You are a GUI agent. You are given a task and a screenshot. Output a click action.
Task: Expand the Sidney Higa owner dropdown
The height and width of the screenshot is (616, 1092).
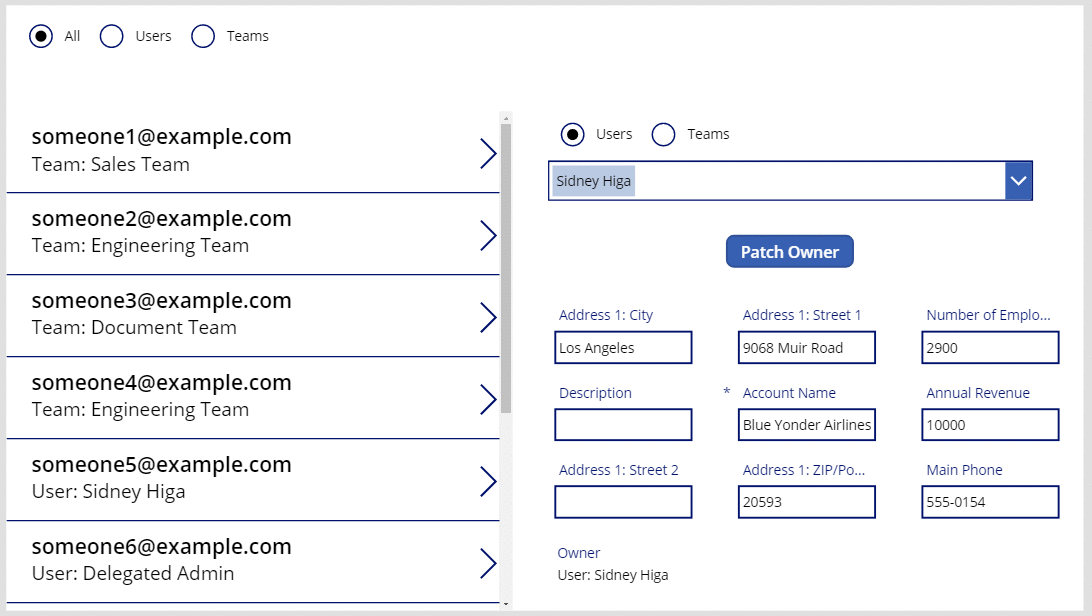(1018, 181)
